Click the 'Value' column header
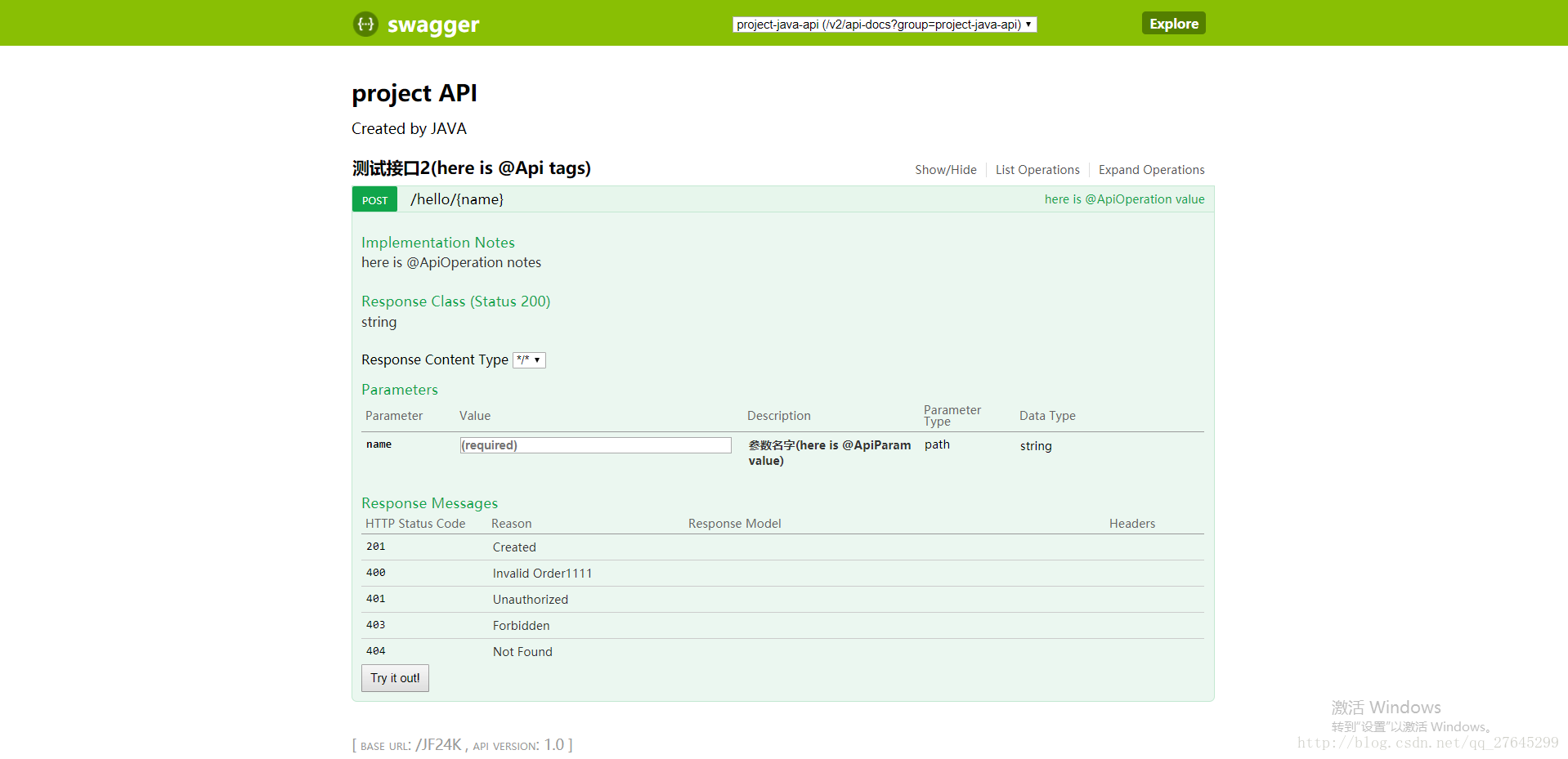Viewport: 1568px width, 759px height. pyautogui.click(x=474, y=416)
